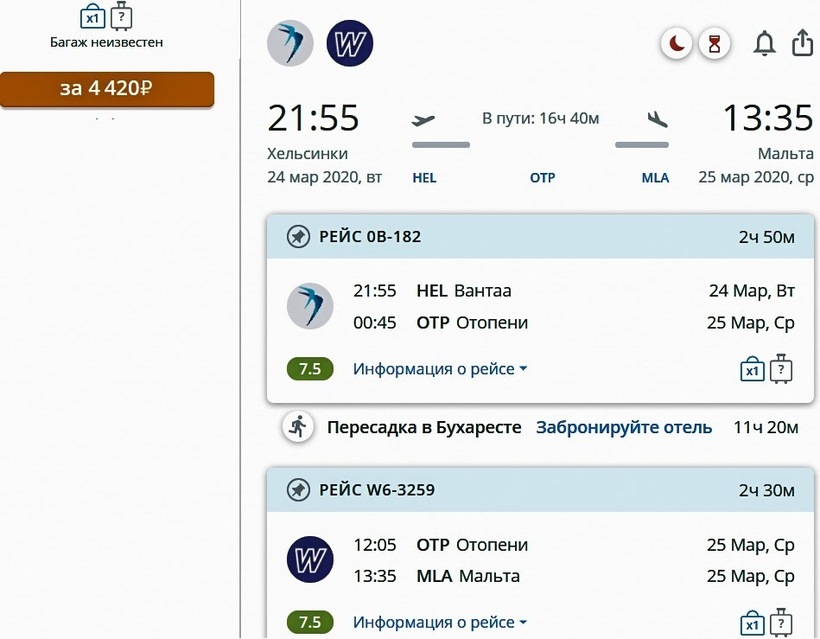The width and height of the screenshot is (820, 639).
Task: Click the РЕЙС 0B-182 header title
Action: (x=370, y=237)
